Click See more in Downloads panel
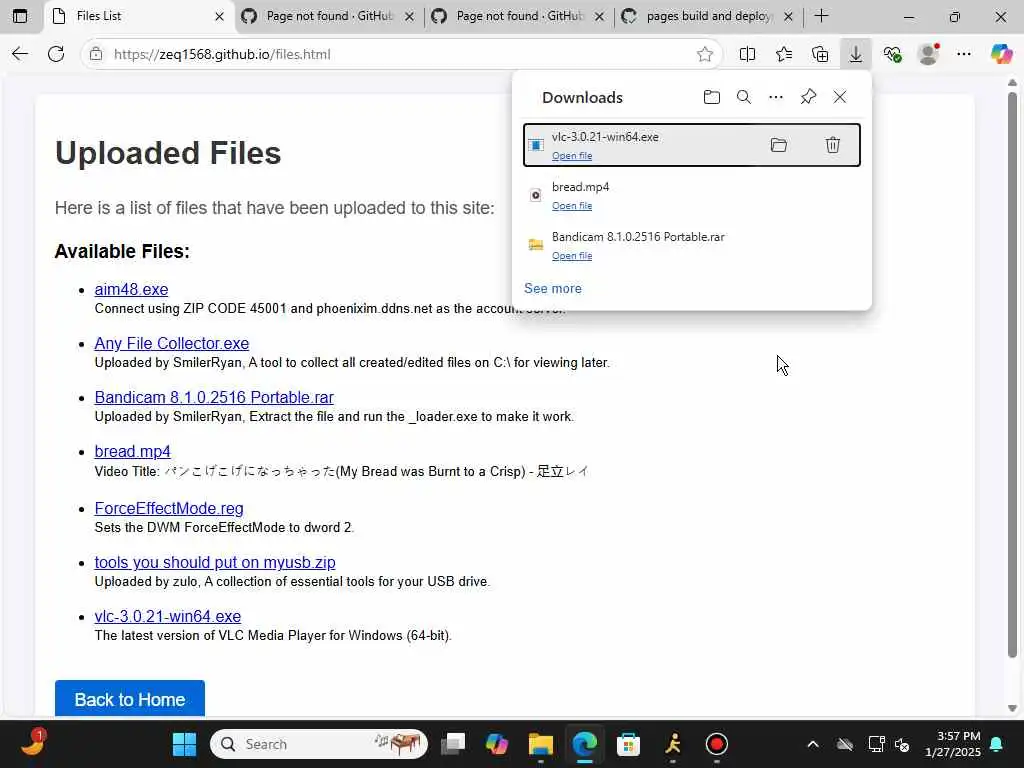1024x768 pixels. pos(552,288)
